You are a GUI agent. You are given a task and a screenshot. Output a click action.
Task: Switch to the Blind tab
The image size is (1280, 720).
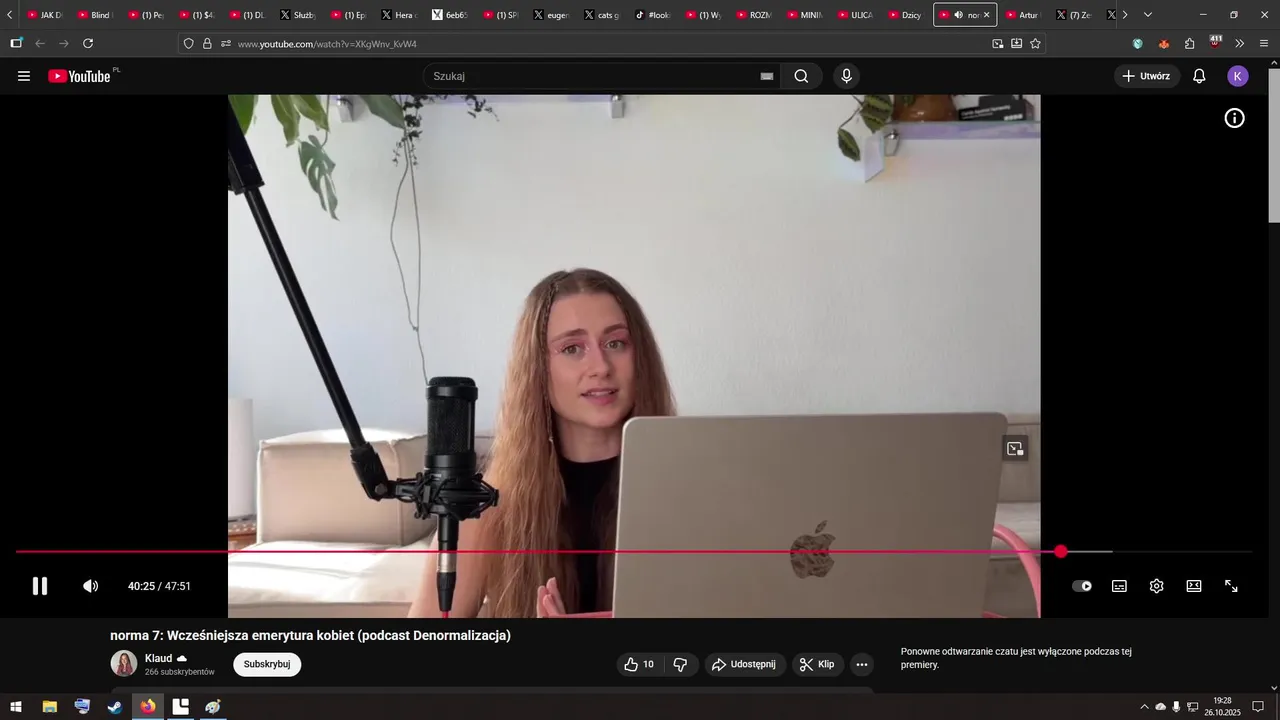[95, 15]
